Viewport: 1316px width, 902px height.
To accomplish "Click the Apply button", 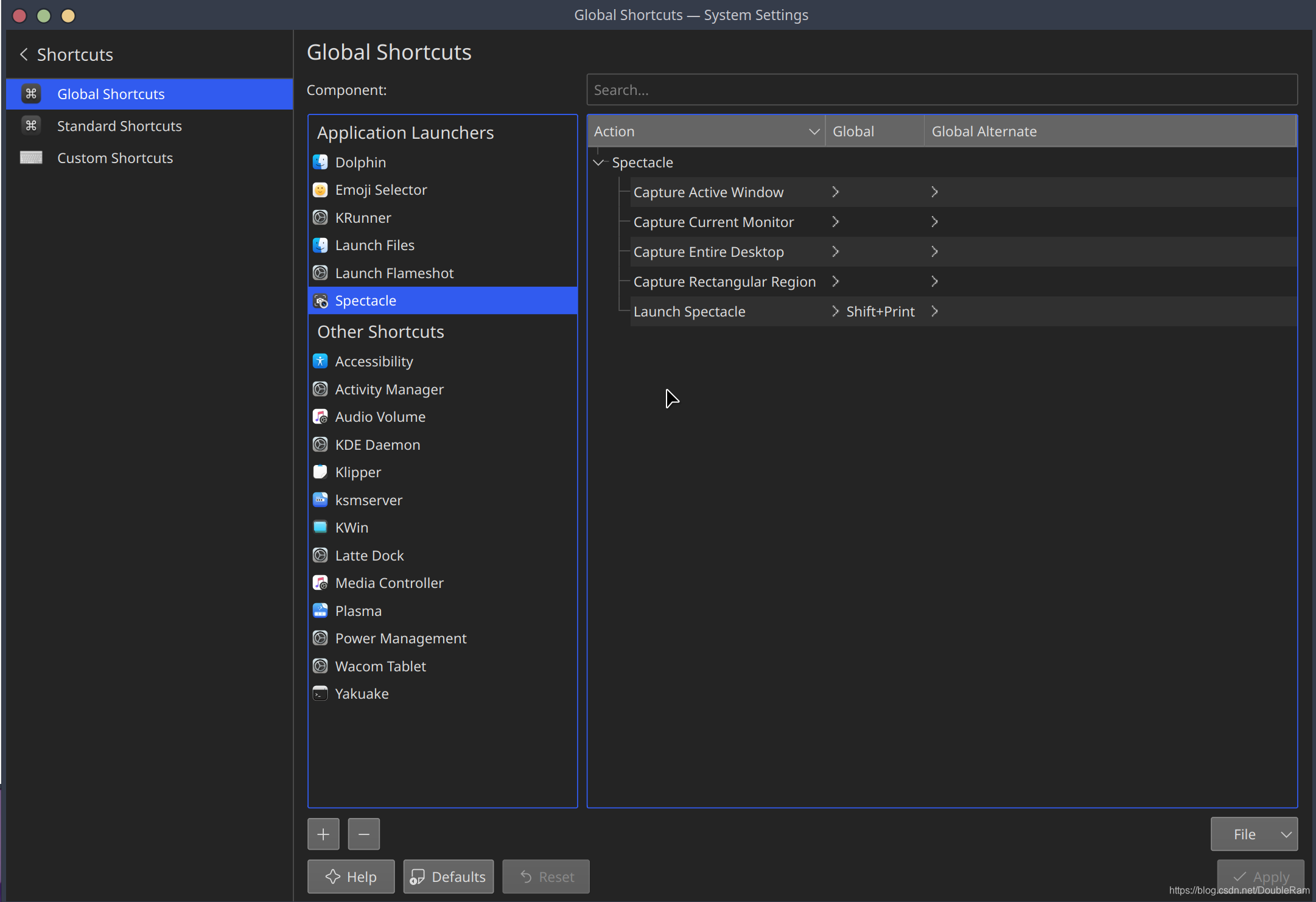I will tap(1261, 876).
